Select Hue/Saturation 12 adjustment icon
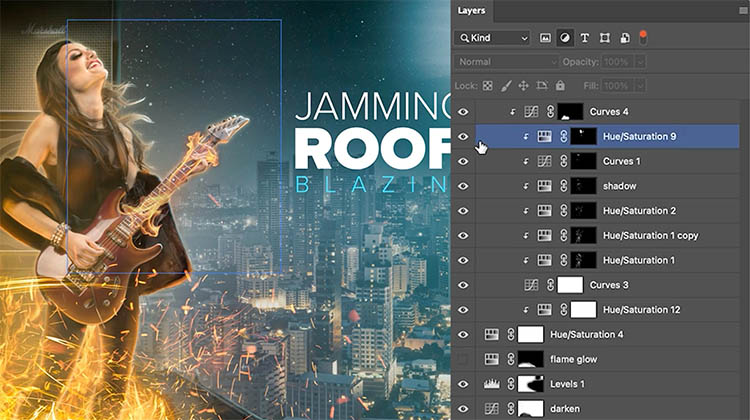Image resolution: width=750 pixels, height=420 pixels. click(544, 310)
